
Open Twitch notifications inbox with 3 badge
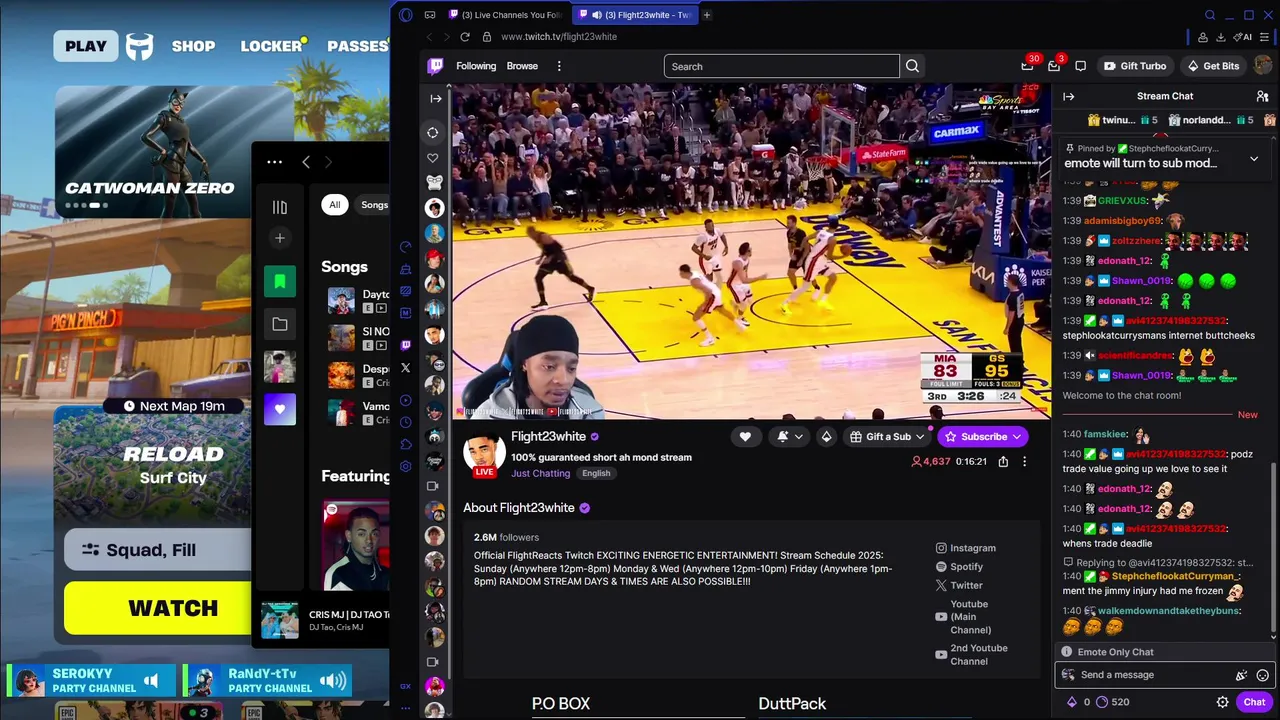coord(1054,66)
